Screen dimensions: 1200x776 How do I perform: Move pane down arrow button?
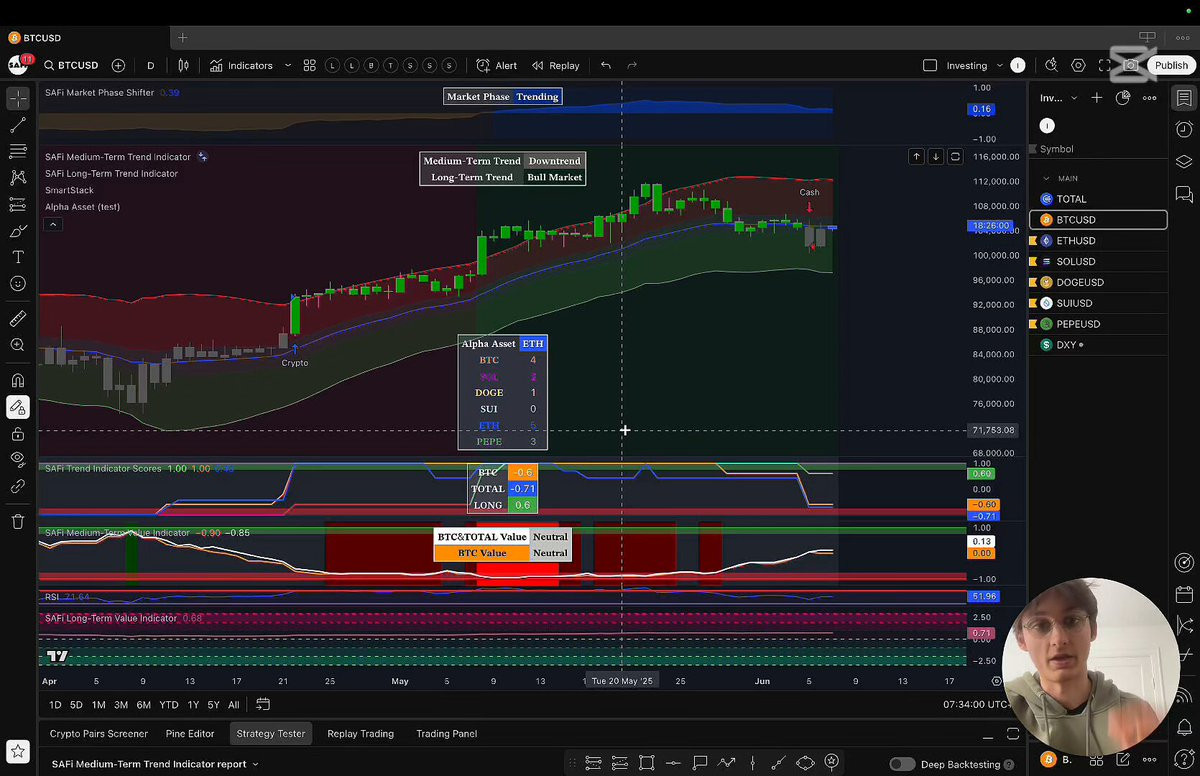coord(935,157)
